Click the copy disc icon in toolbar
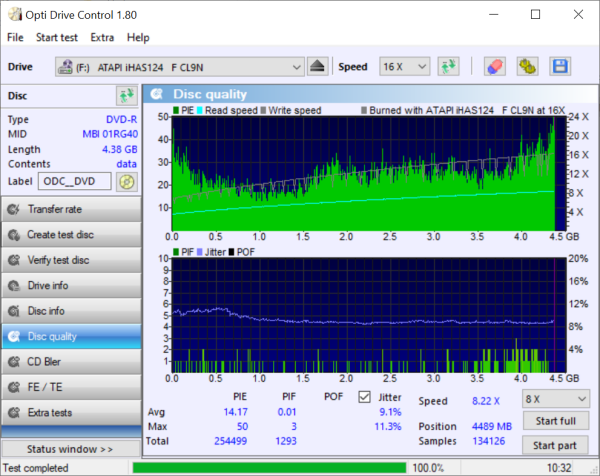This screenshot has height=476, width=600. pyautogui.click(x=527, y=67)
